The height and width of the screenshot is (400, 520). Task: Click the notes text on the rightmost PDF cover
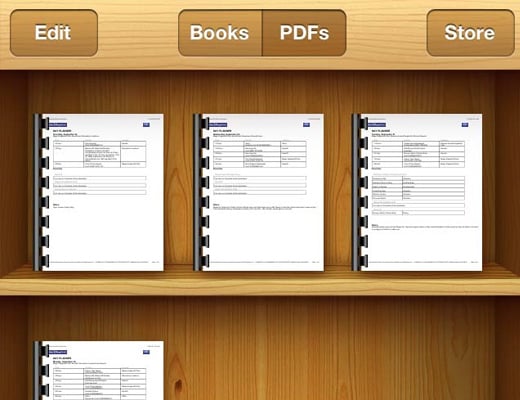click(425, 227)
